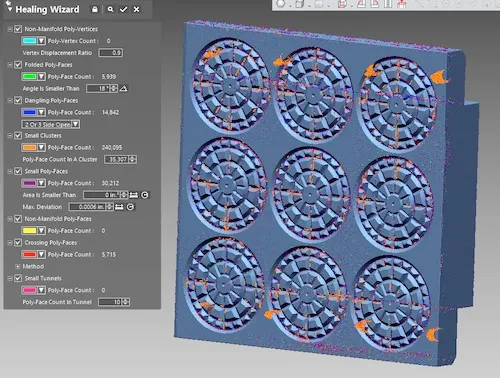This screenshot has width=500, height=378.
Task: Uncheck Small Clusters
Action: pyautogui.click(x=18, y=136)
